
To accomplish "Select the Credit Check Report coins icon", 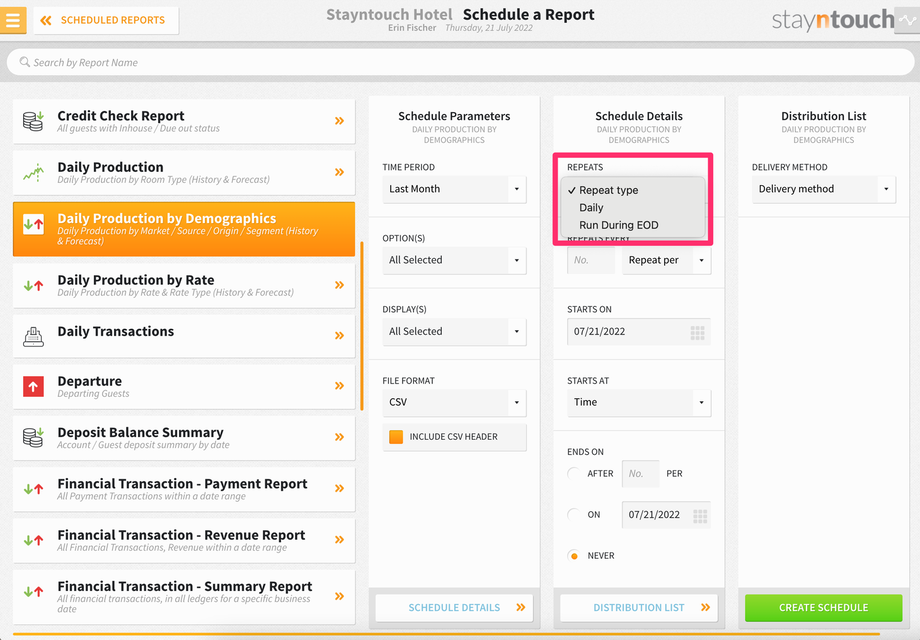I will pos(33,121).
